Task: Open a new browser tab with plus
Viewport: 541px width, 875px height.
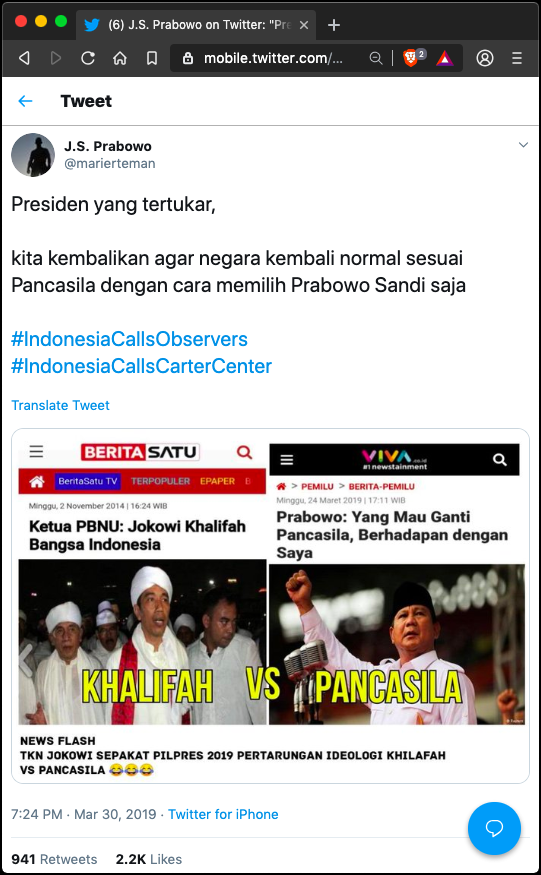Action: coord(333,25)
